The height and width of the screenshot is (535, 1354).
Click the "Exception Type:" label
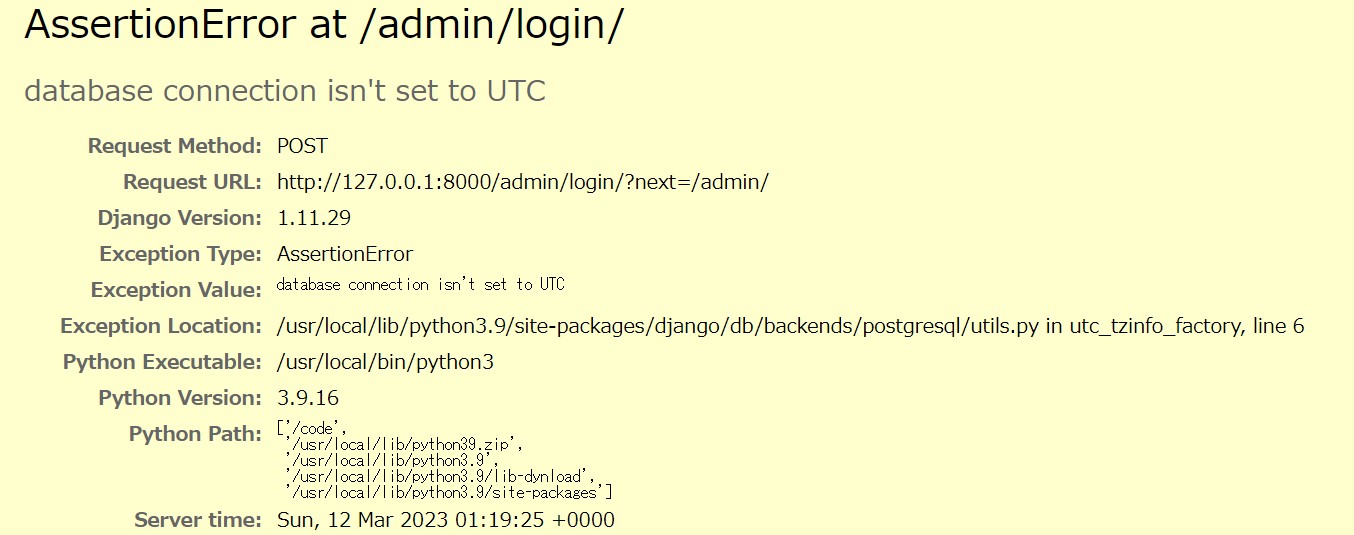click(x=180, y=254)
